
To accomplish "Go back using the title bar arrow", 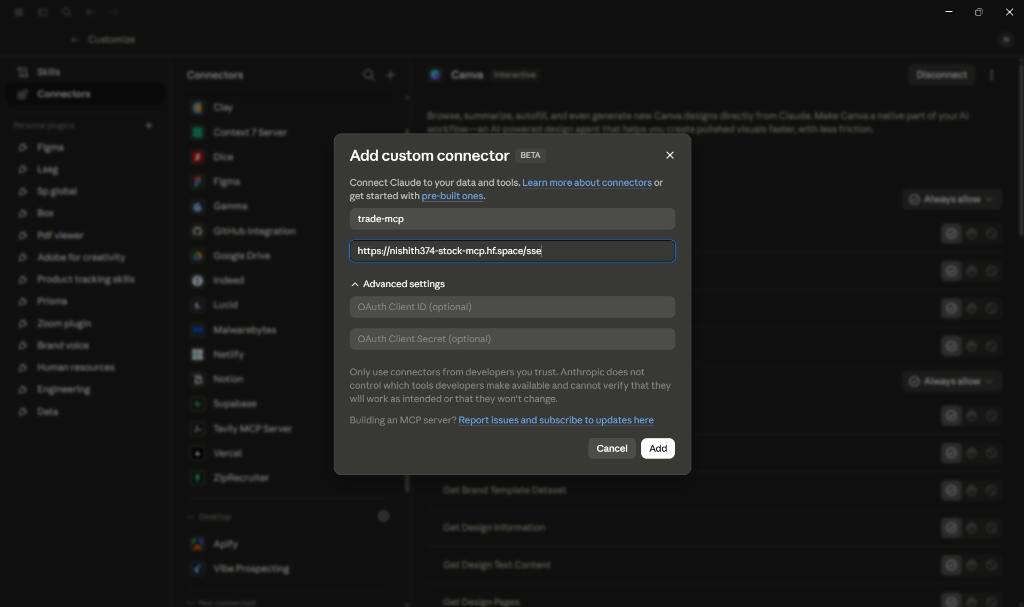I will click(91, 12).
